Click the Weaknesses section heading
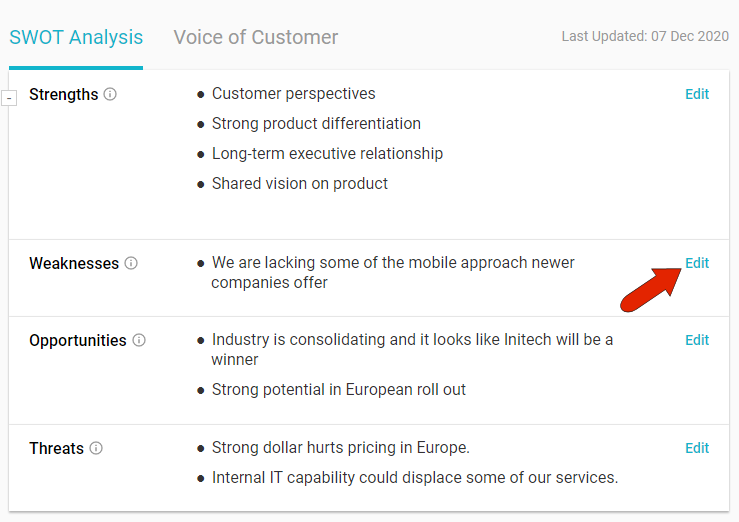739x522 pixels. coord(74,264)
